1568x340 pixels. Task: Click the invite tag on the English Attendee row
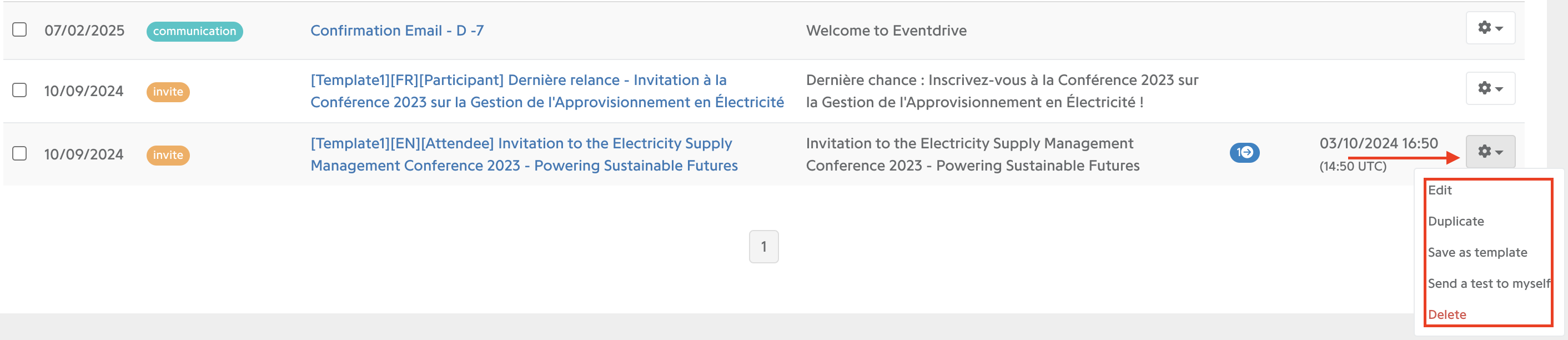coord(168,156)
